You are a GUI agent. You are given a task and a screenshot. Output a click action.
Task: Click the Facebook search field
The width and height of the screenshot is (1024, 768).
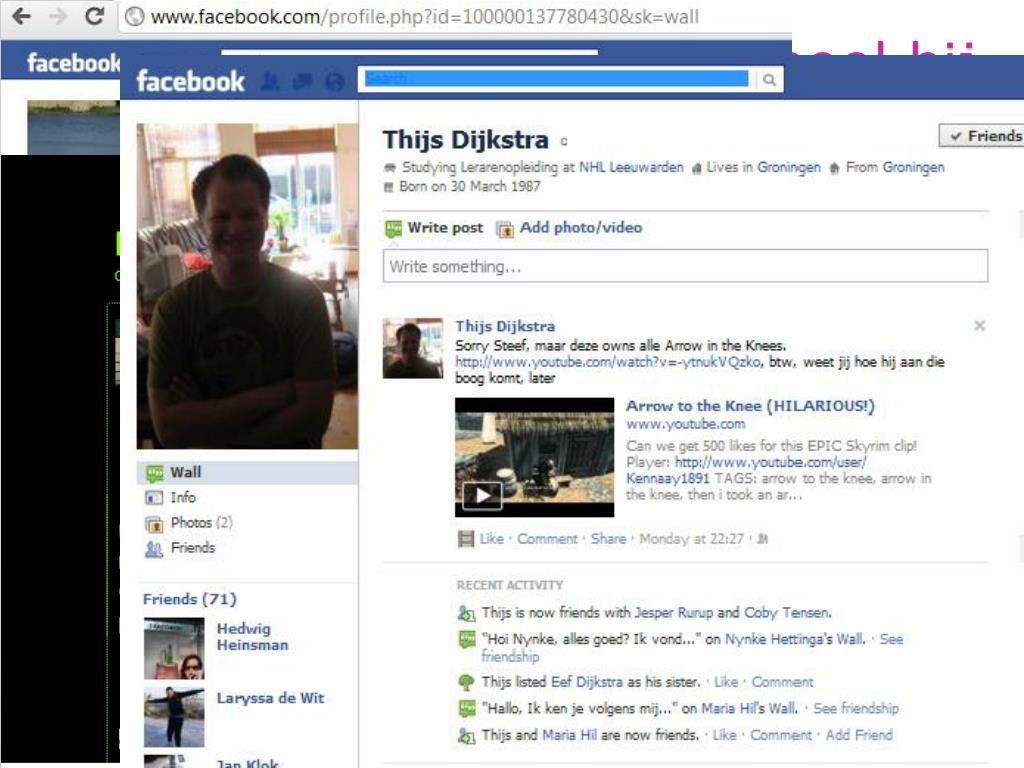point(557,79)
